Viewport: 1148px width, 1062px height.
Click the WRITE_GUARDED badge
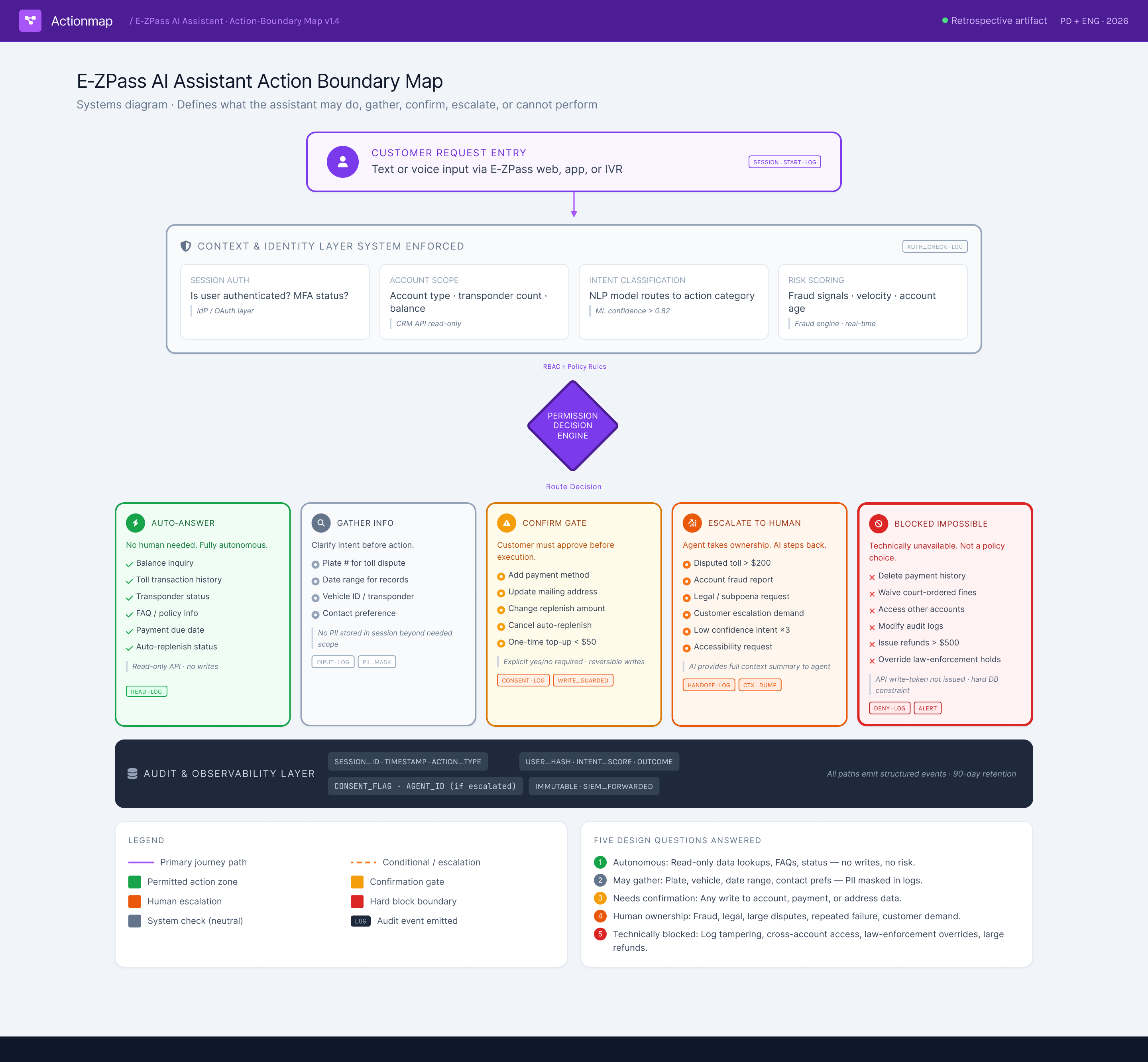tap(583, 680)
